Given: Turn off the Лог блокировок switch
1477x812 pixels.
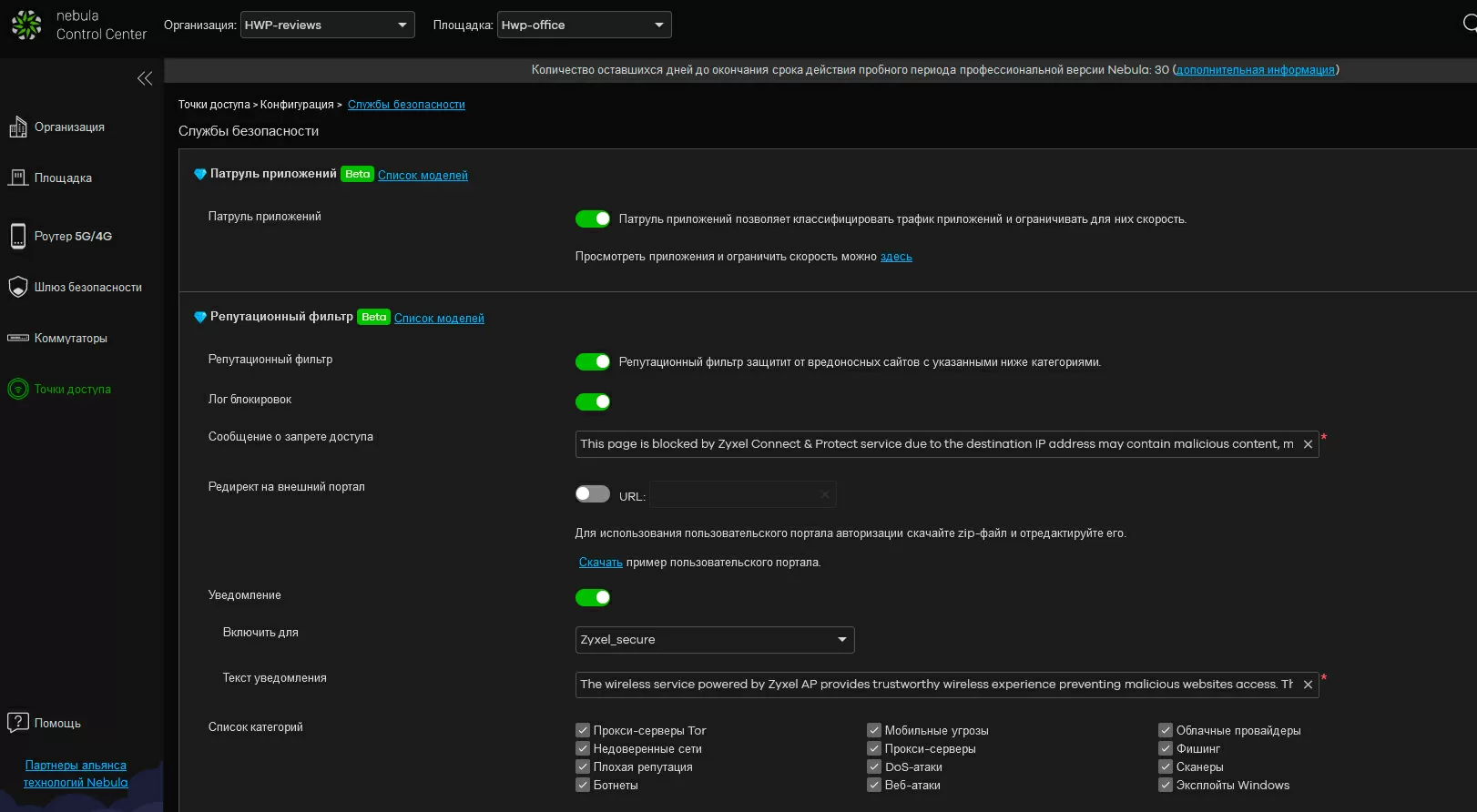Looking at the screenshot, I should [x=593, y=401].
